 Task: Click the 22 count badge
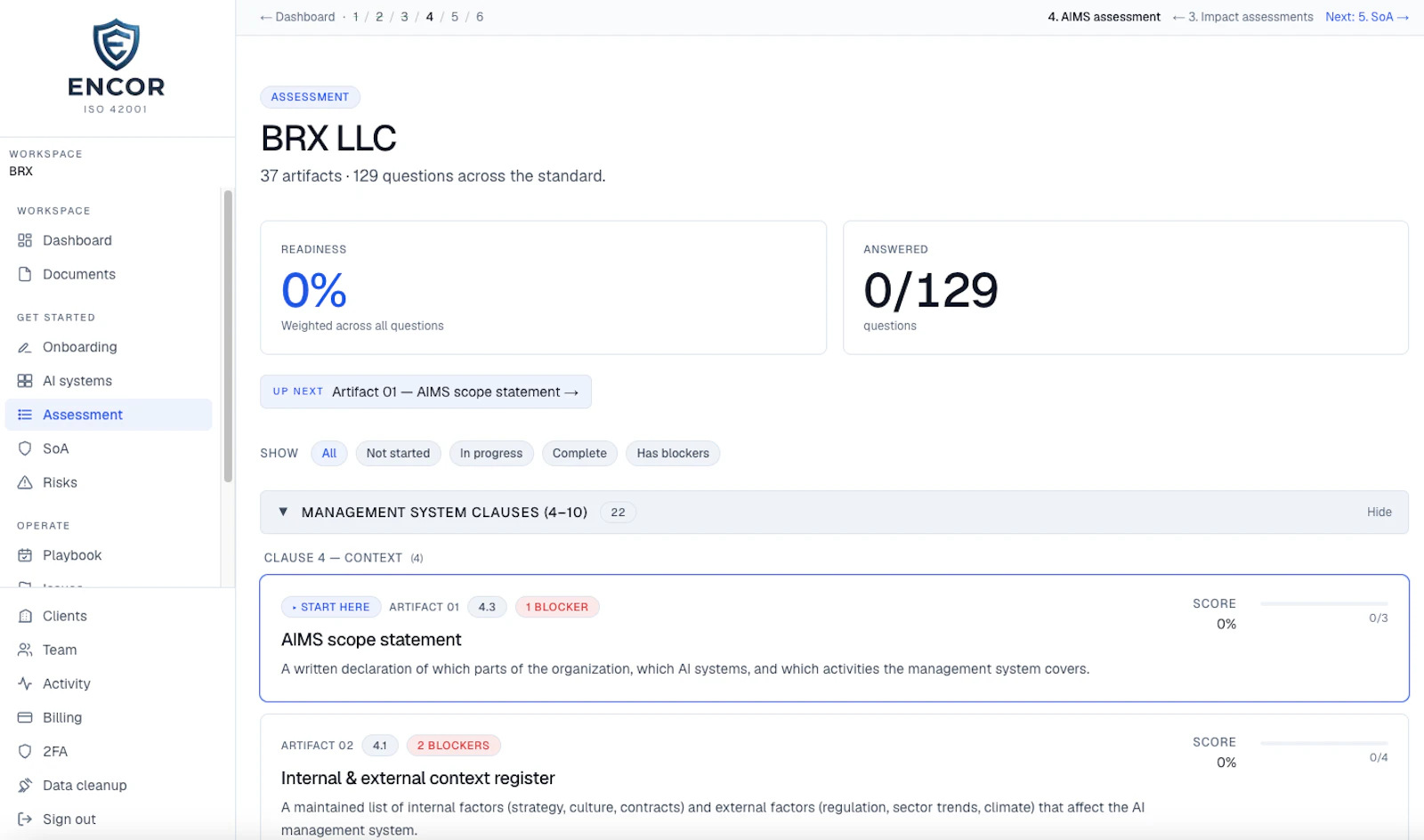(x=618, y=513)
